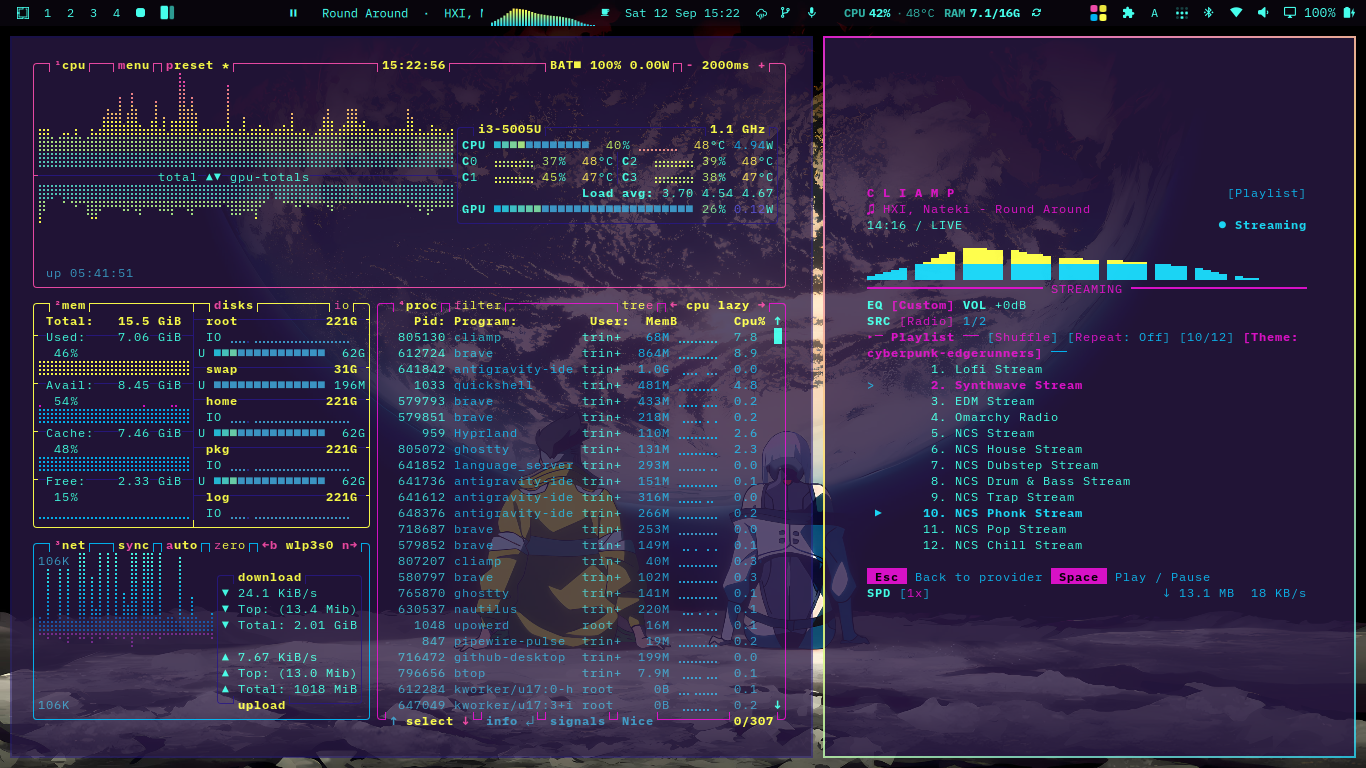
Task: Click the window layout icon after workspaces
Action: [x=167, y=13]
